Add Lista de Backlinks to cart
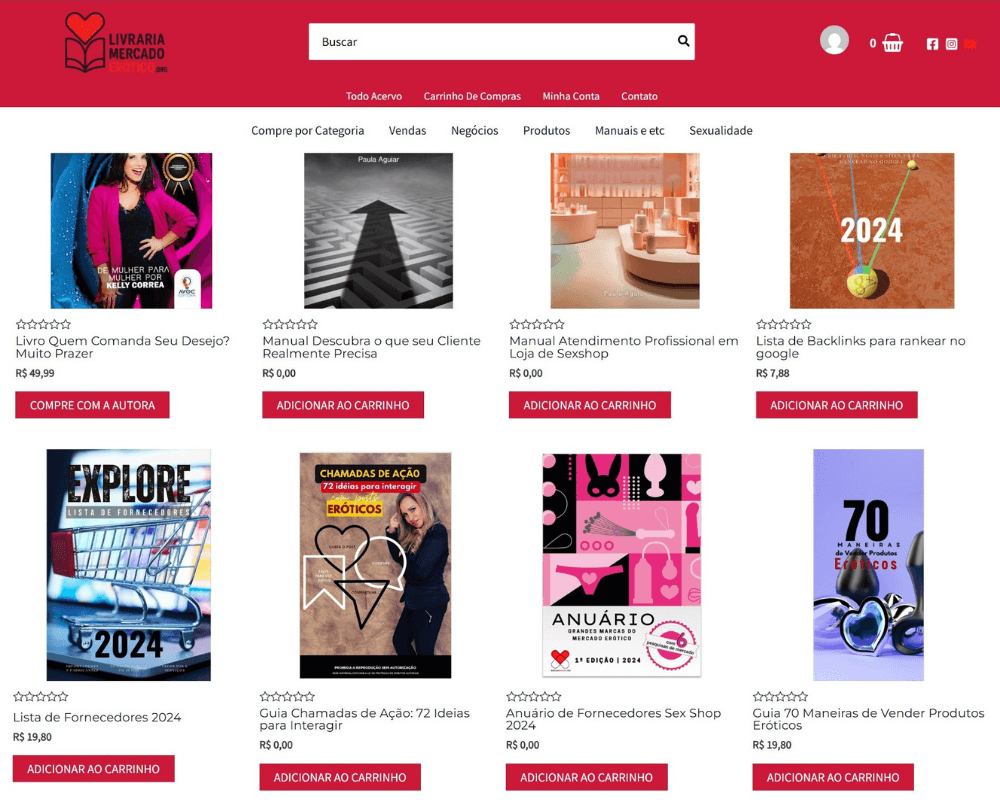Image resolution: width=1000 pixels, height=800 pixels. [836, 405]
